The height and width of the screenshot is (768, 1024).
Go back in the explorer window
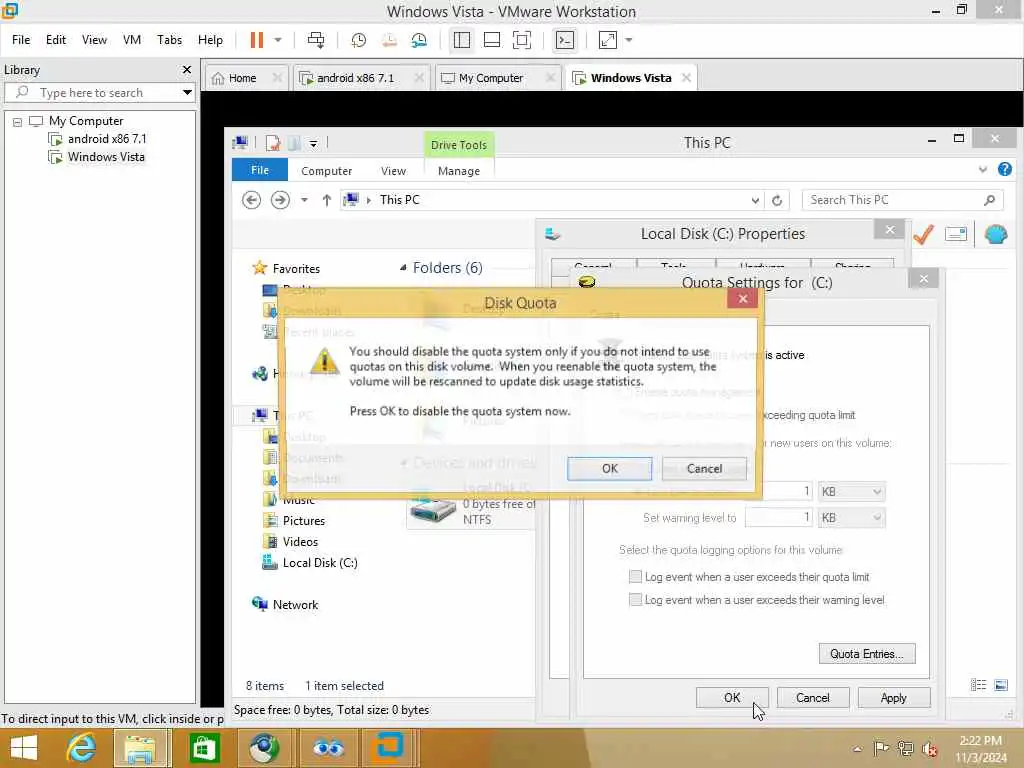click(251, 200)
